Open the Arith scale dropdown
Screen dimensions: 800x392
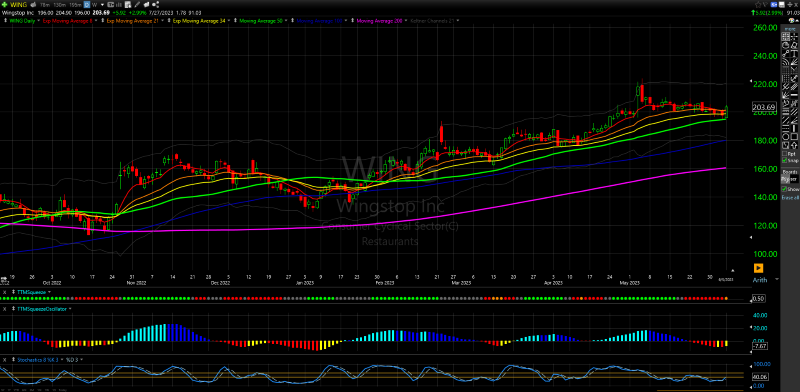[x=777, y=280]
